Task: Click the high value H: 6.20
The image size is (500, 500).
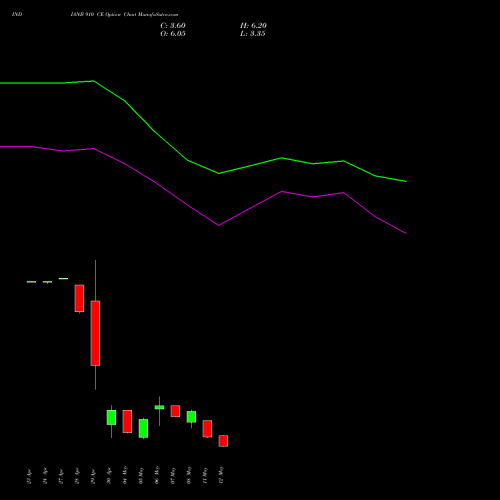Action: click(x=253, y=26)
